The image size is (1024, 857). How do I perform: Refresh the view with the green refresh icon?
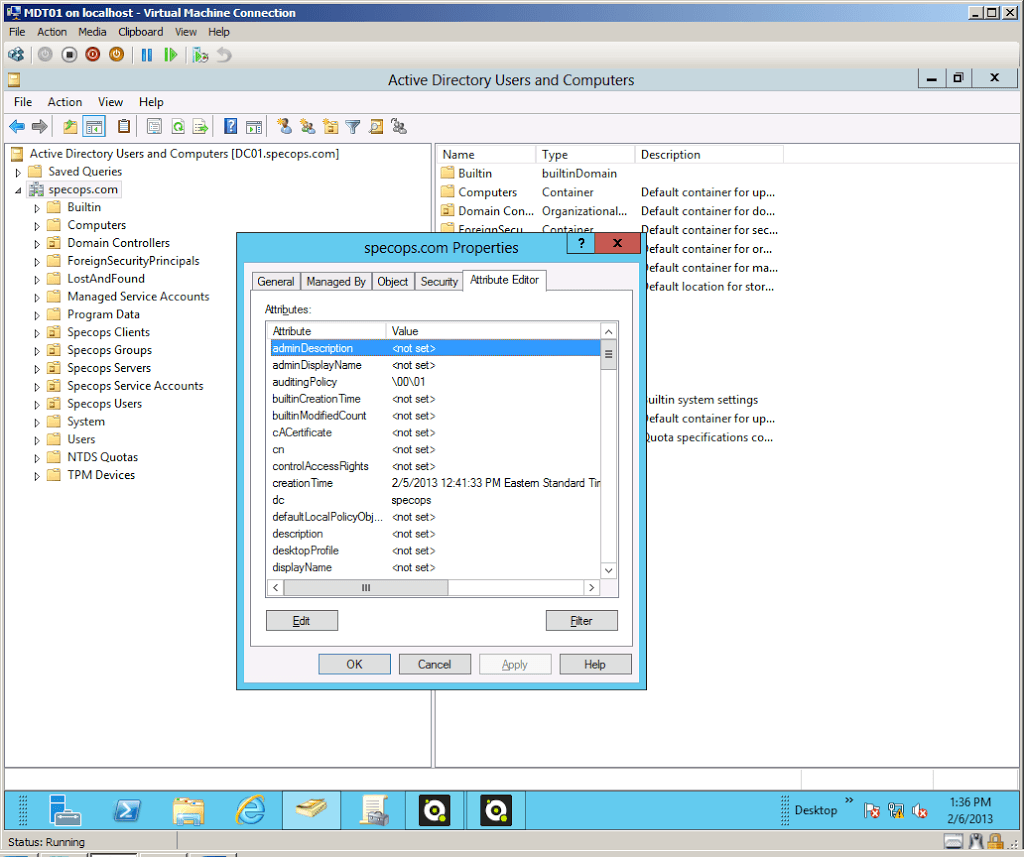[x=178, y=126]
